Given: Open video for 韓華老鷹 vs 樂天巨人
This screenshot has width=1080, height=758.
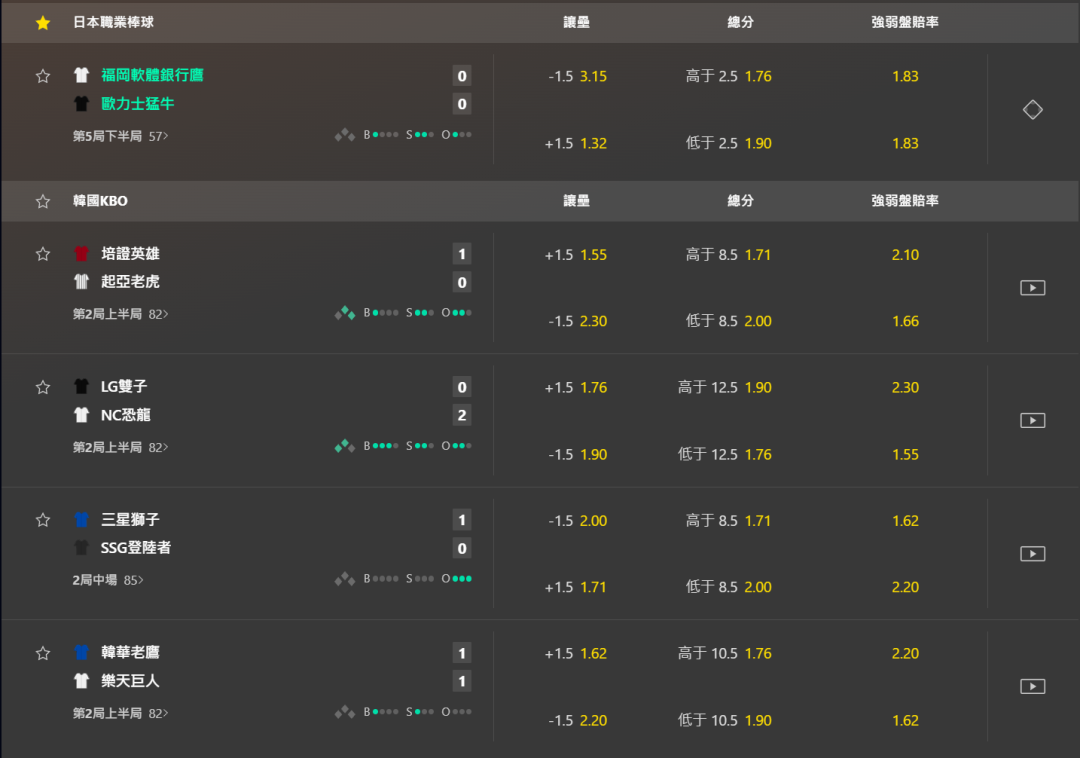Looking at the screenshot, I should [x=1032, y=687].
